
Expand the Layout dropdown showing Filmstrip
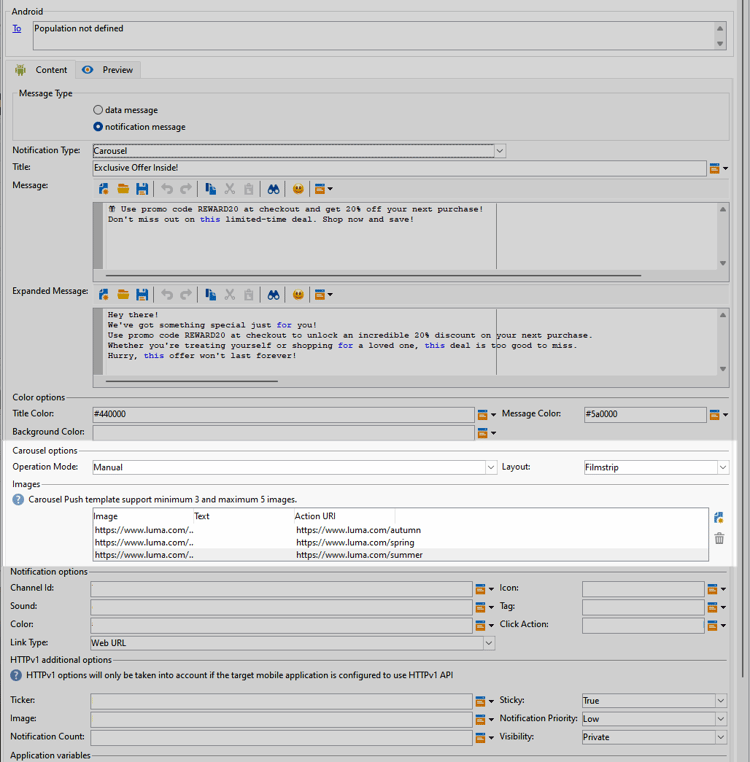[722, 467]
